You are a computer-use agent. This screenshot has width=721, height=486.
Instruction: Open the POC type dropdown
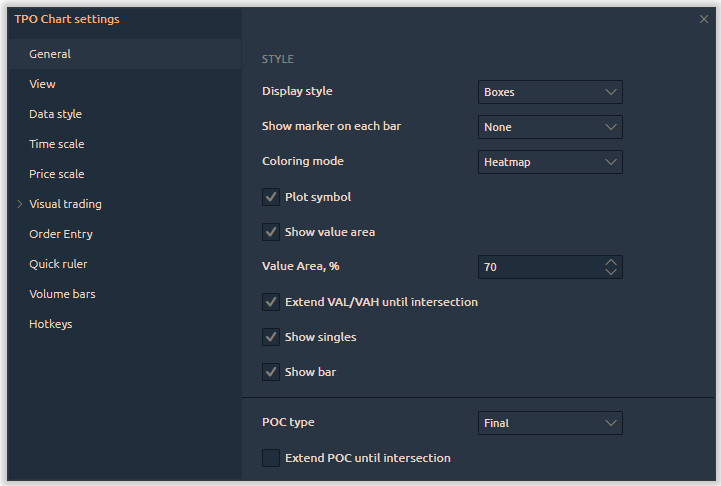point(550,423)
